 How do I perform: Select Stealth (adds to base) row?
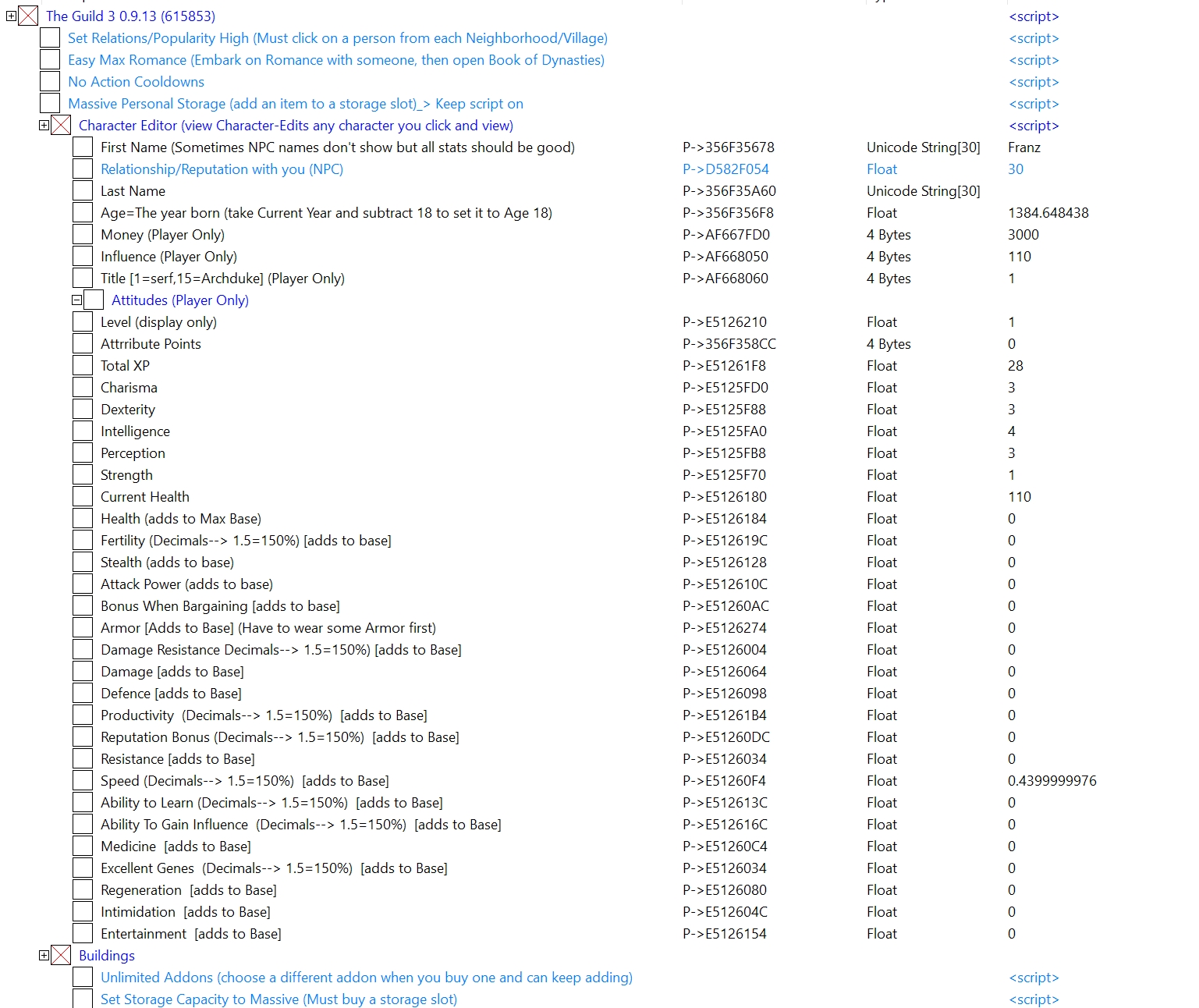tap(167, 562)
